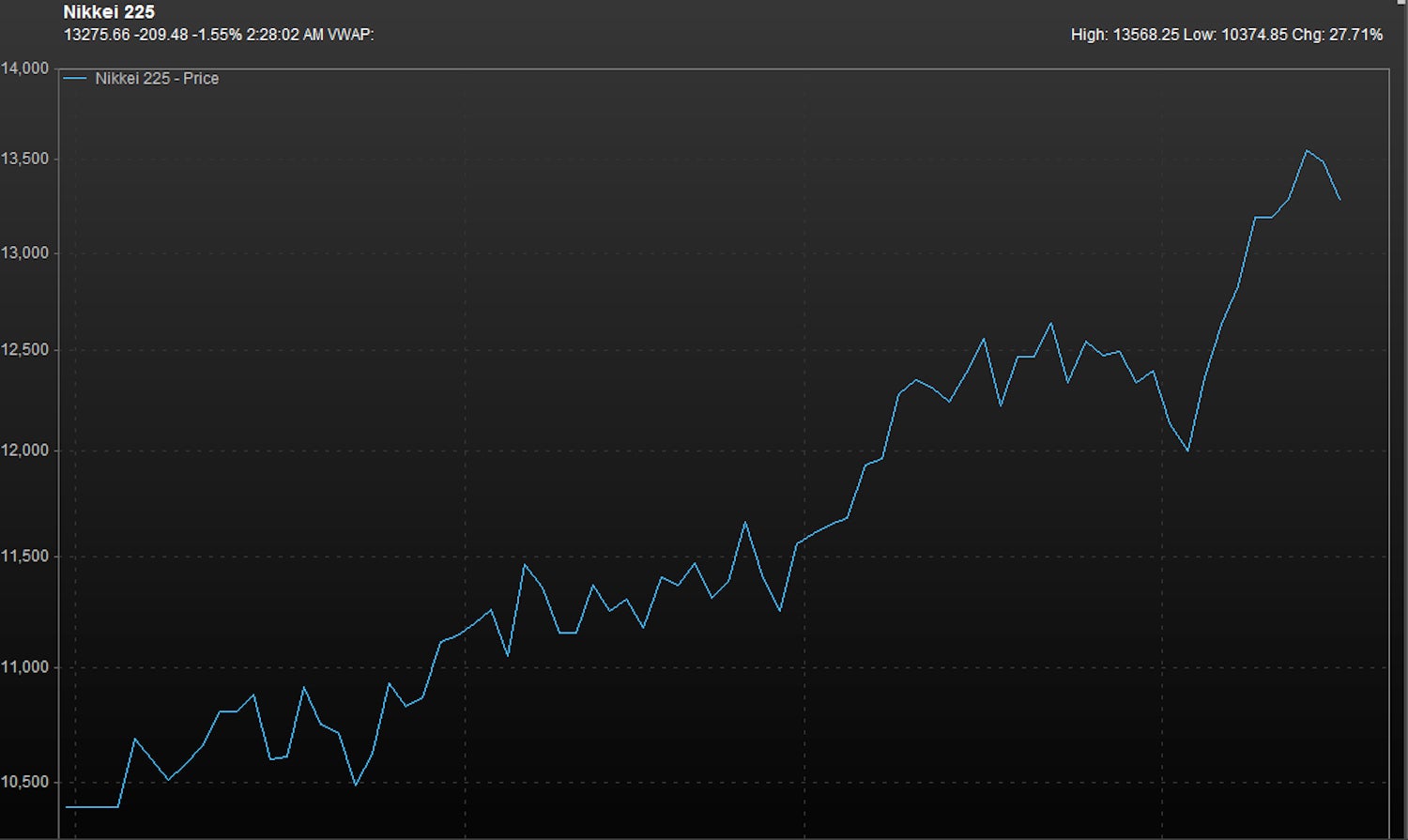Click the 13,500 axis label
Viewport: 1408px width, 840px height.
[24, 159]
